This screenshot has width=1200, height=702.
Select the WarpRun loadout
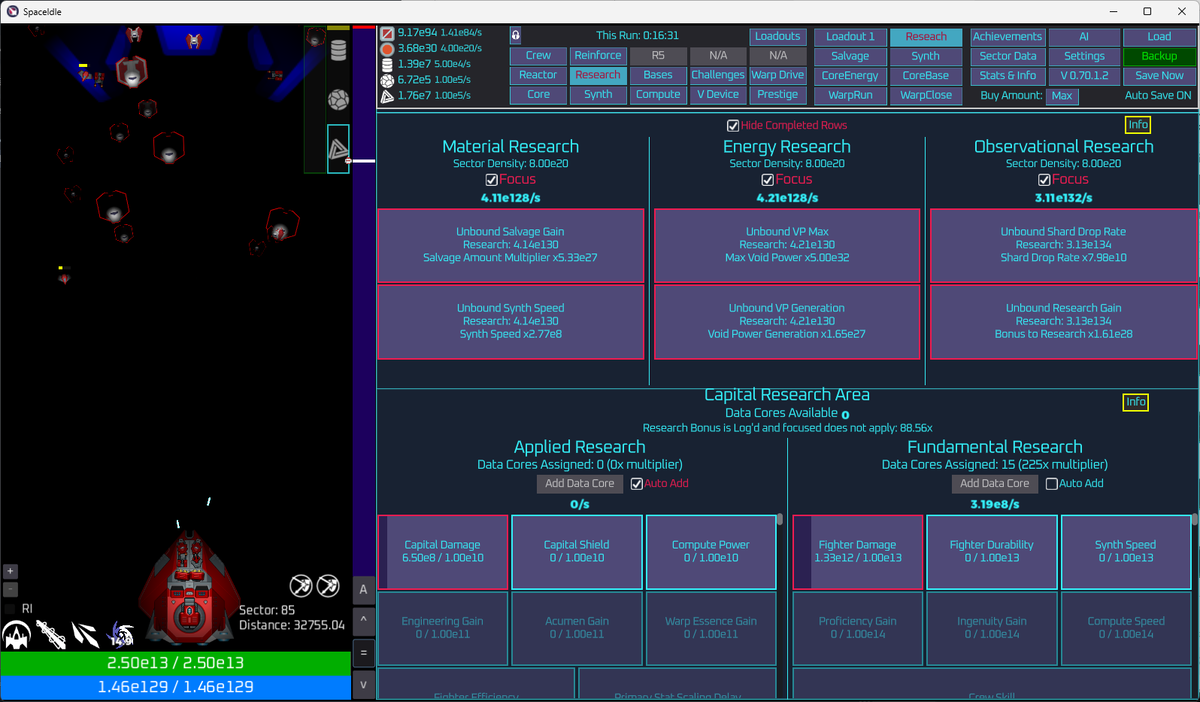850,95
